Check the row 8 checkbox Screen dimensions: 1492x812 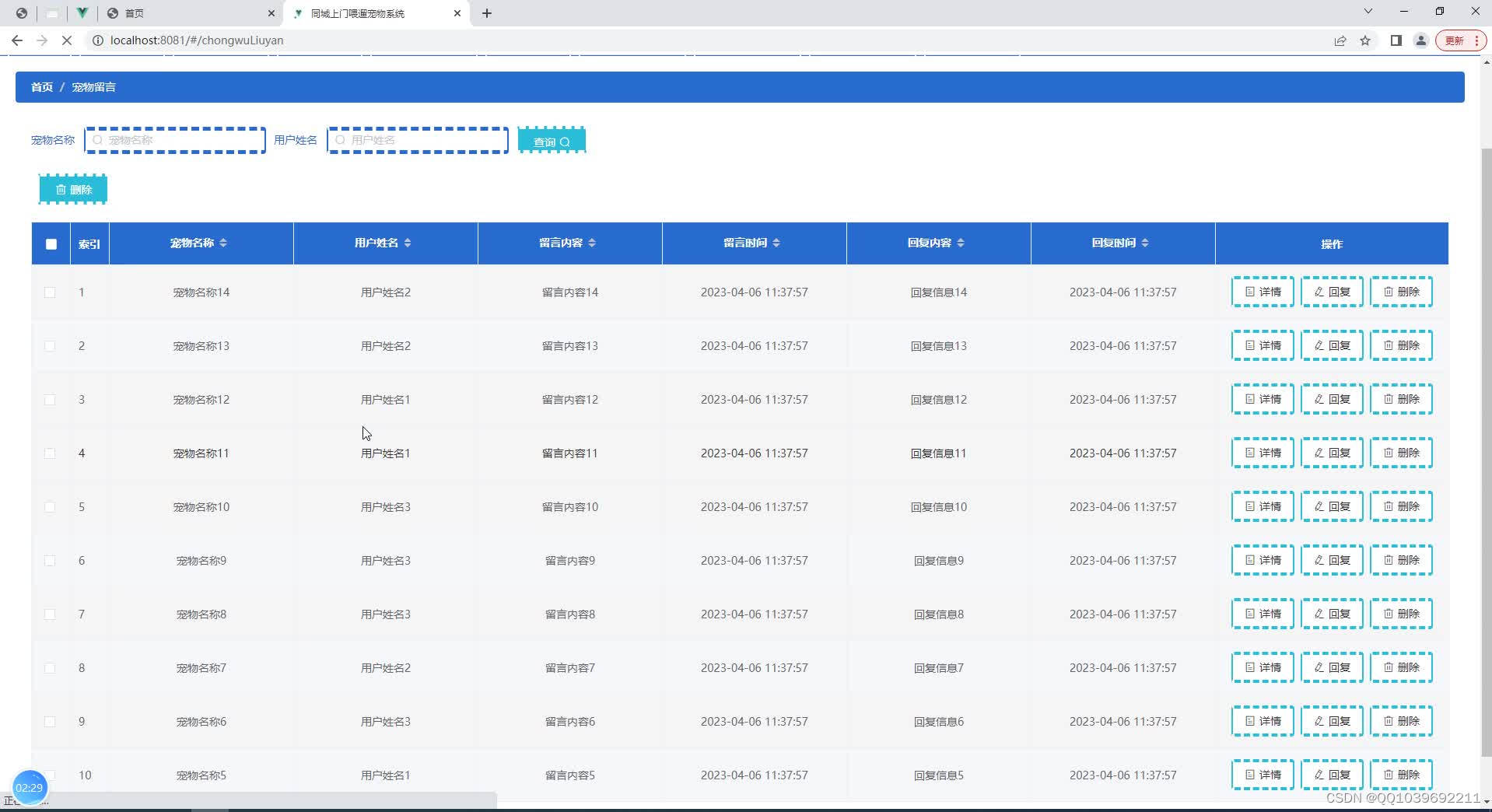pyautogui.click(x=50, y=668)
